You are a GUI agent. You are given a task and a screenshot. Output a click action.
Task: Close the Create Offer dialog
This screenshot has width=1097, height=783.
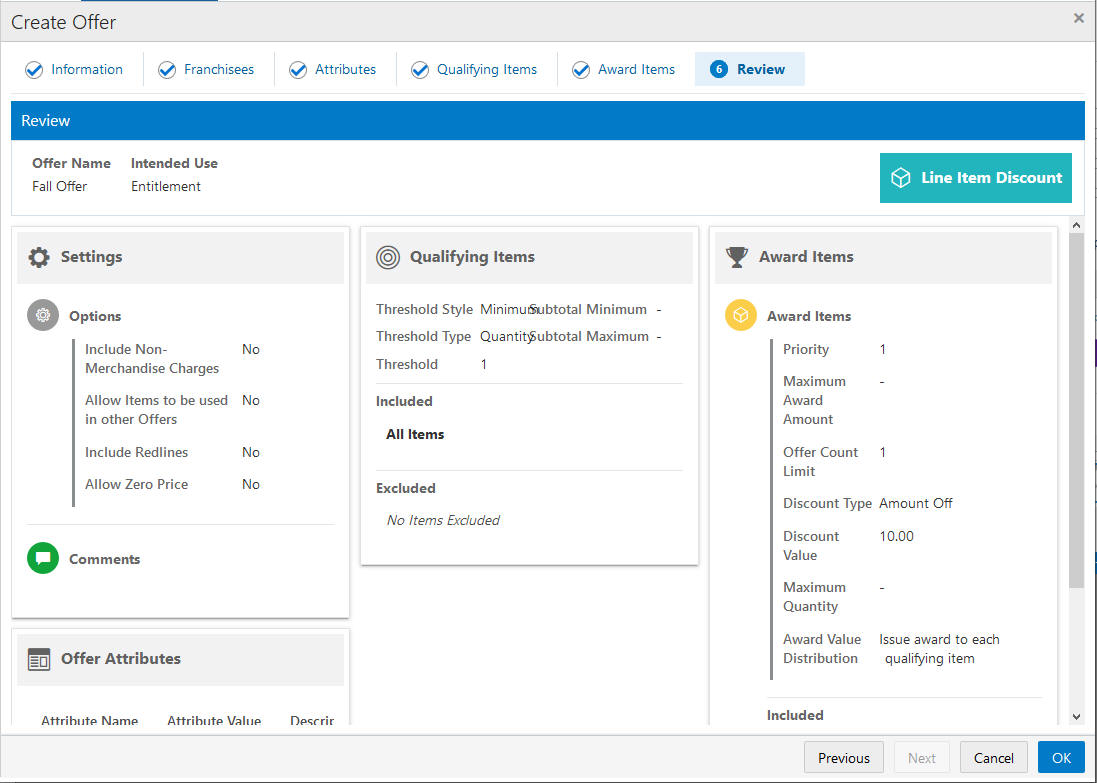point(1079,19)
